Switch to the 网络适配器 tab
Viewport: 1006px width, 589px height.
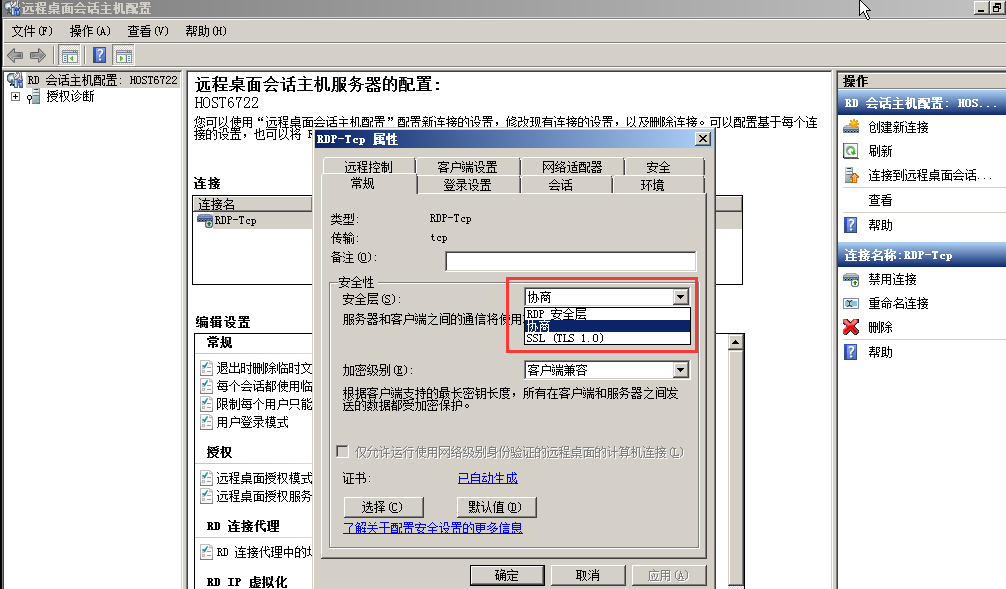coord(571,166)
